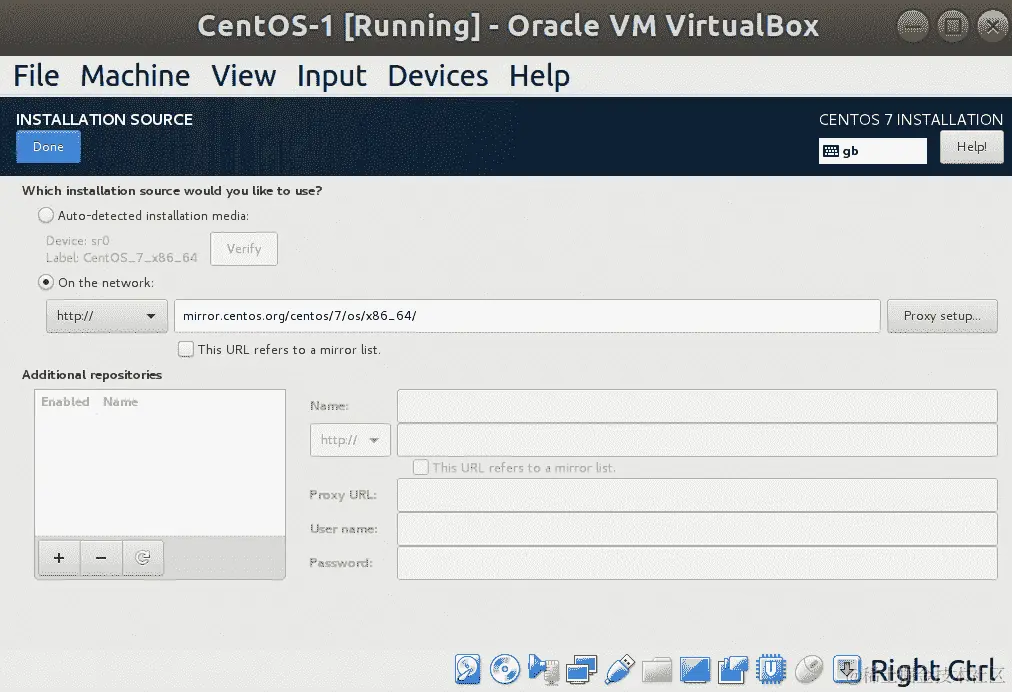Close the VirtualBox window
Image resolution: width=1012 pixels, height=692 pixels.
click(993, 26)
